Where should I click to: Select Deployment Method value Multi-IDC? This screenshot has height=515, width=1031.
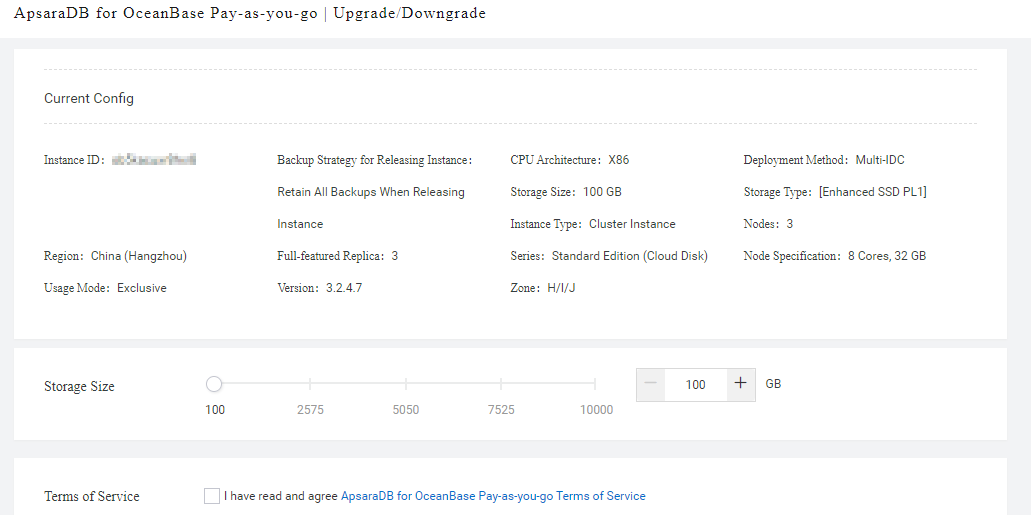[880, 160]
